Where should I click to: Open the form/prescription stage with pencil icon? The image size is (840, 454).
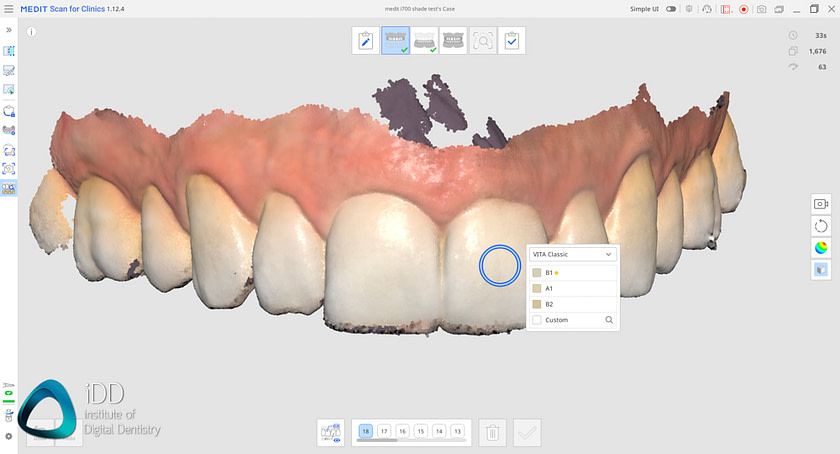coord(366,41)
